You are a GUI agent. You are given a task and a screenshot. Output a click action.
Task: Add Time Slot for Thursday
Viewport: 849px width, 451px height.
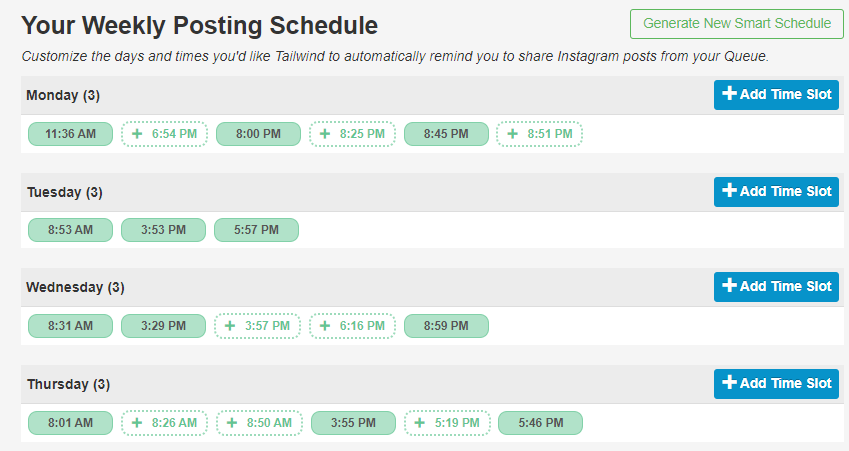coord(776,384)
